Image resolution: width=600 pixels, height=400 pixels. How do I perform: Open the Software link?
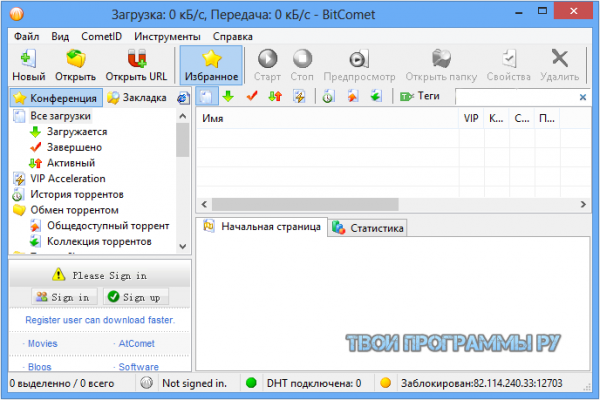tap(139, 367)
